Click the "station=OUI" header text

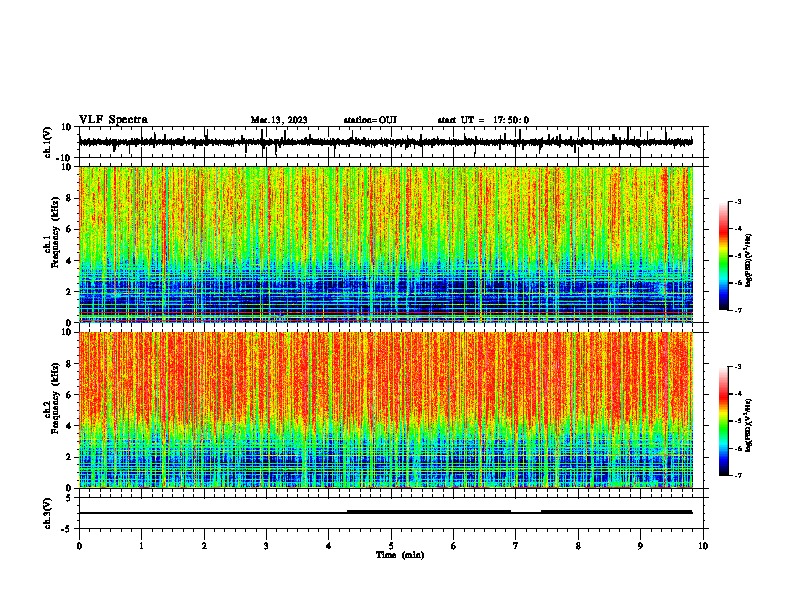(370, 120)
